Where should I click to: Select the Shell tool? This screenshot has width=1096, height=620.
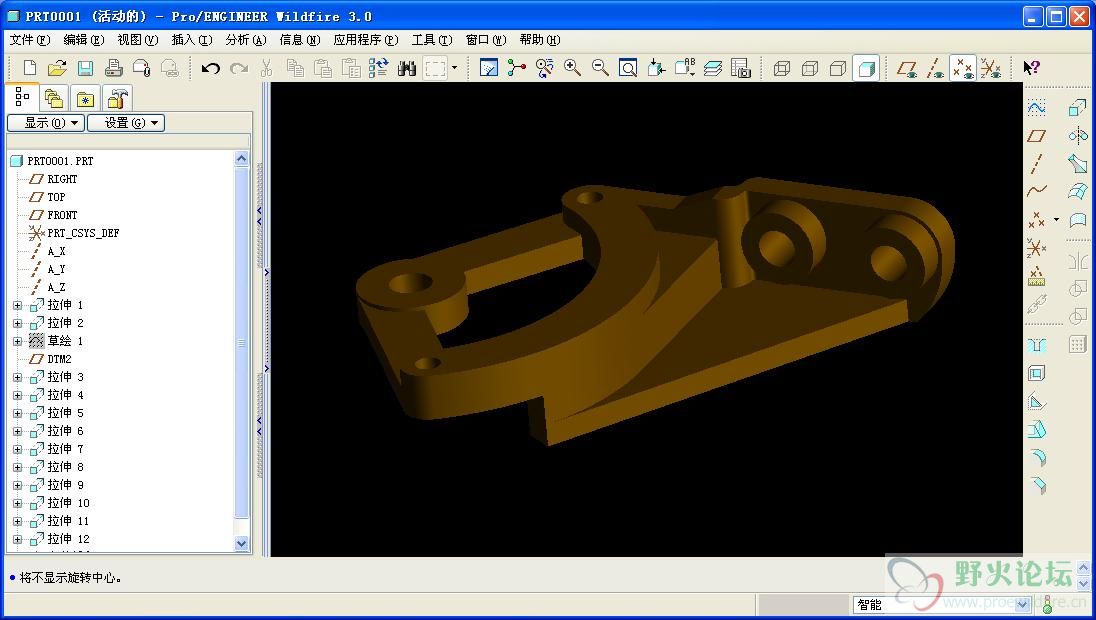1037,373
